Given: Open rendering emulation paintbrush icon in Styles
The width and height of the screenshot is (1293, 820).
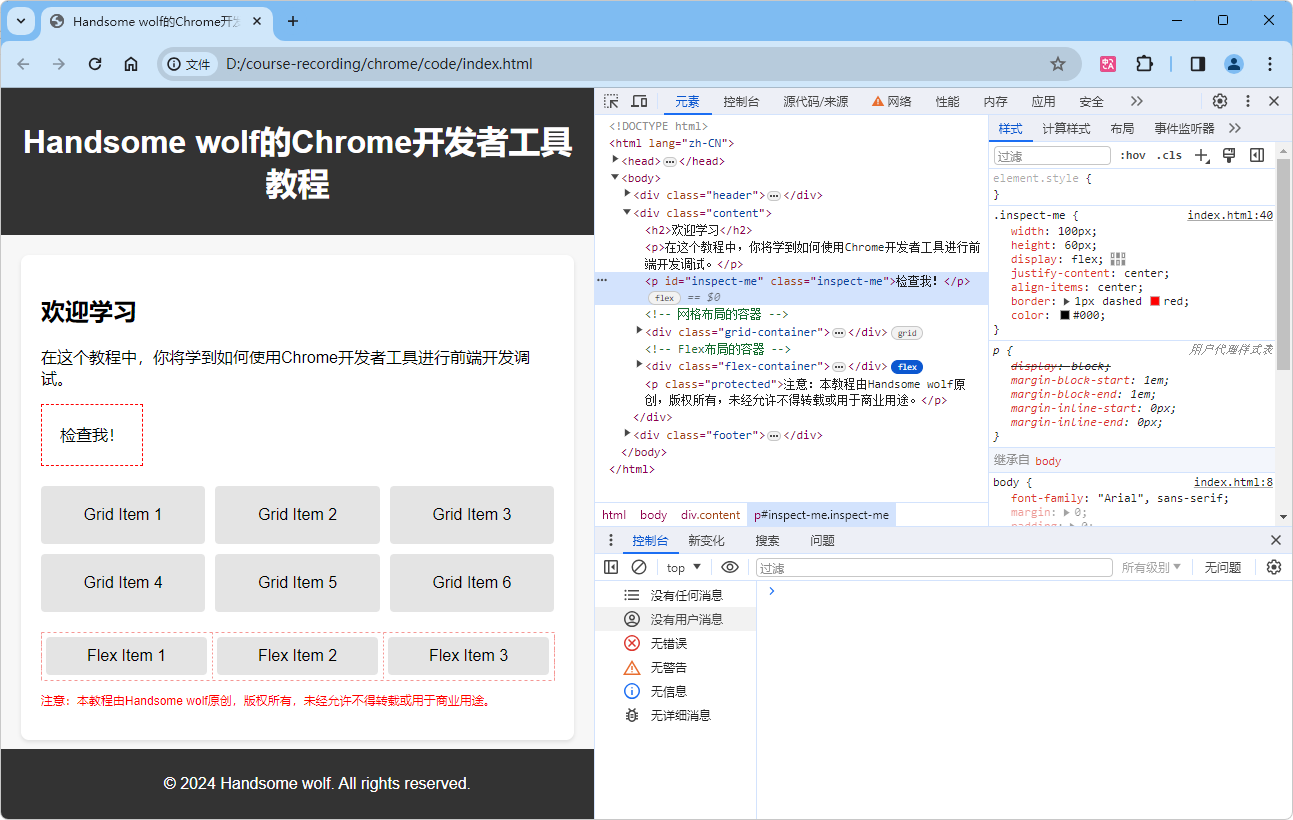Looking at the screenshot, I should tap(1230, 155).
